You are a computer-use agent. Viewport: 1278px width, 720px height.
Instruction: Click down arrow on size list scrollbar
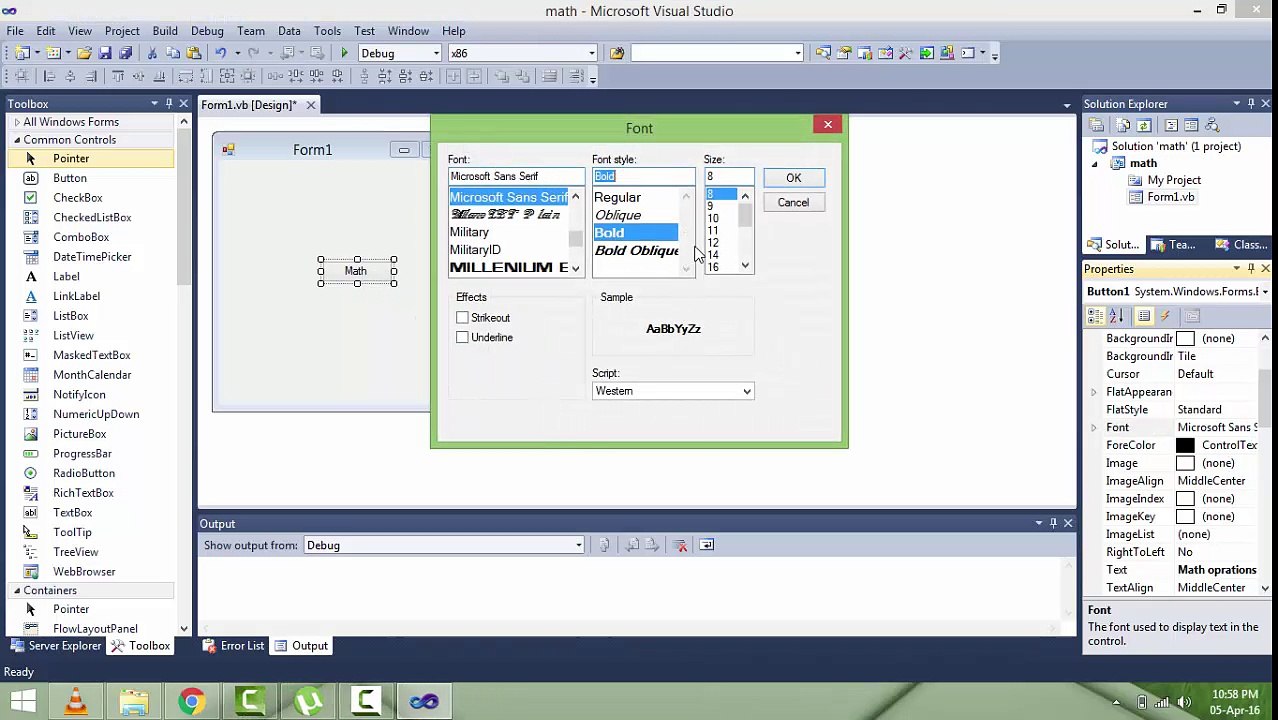(x=745, y=266)
